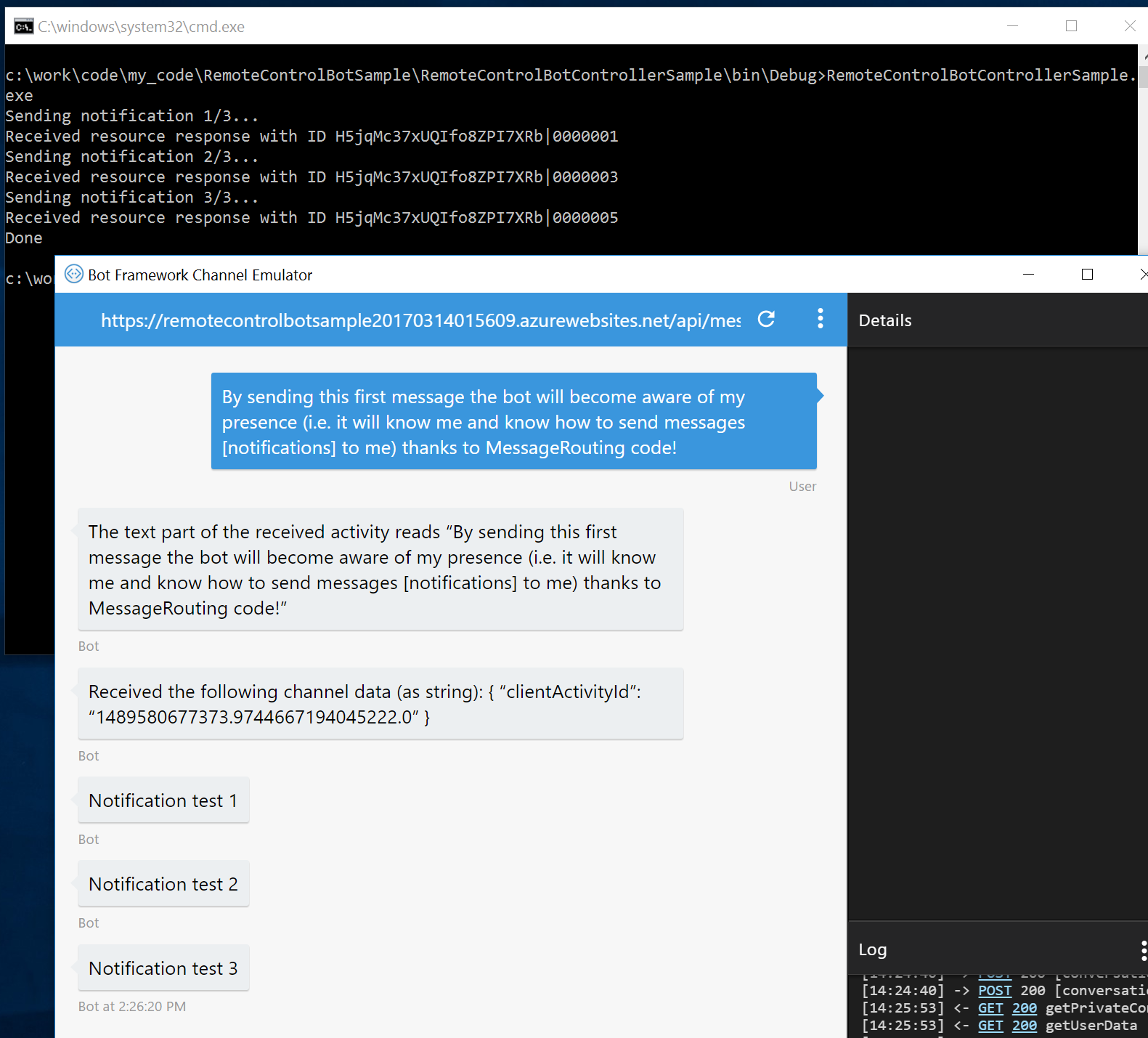Click the response ID ending 0000005 in cmd
This screenshot has width=1148, height=1038.
click(x=476, y=217)
